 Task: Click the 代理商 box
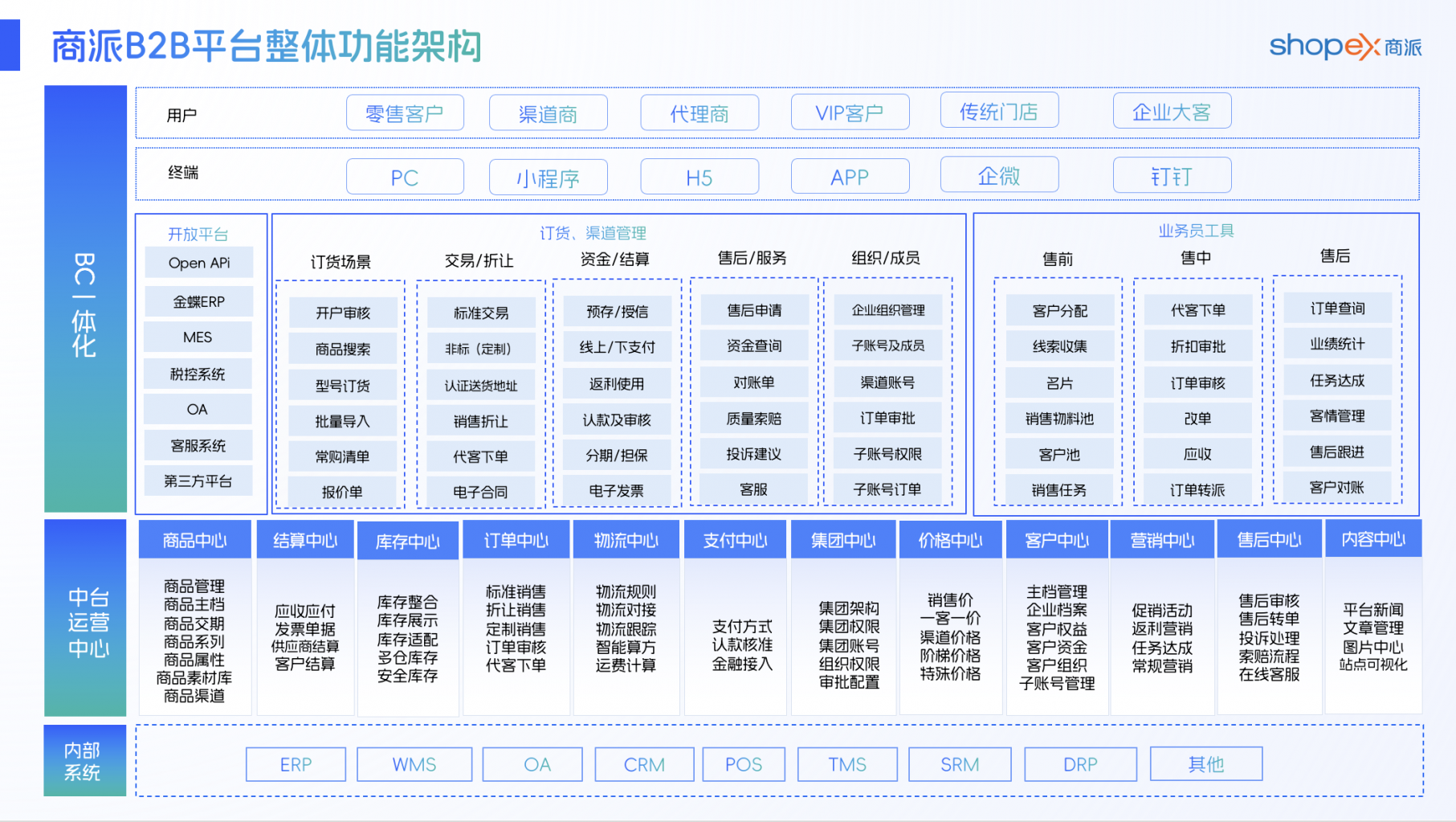coord(699,112)
